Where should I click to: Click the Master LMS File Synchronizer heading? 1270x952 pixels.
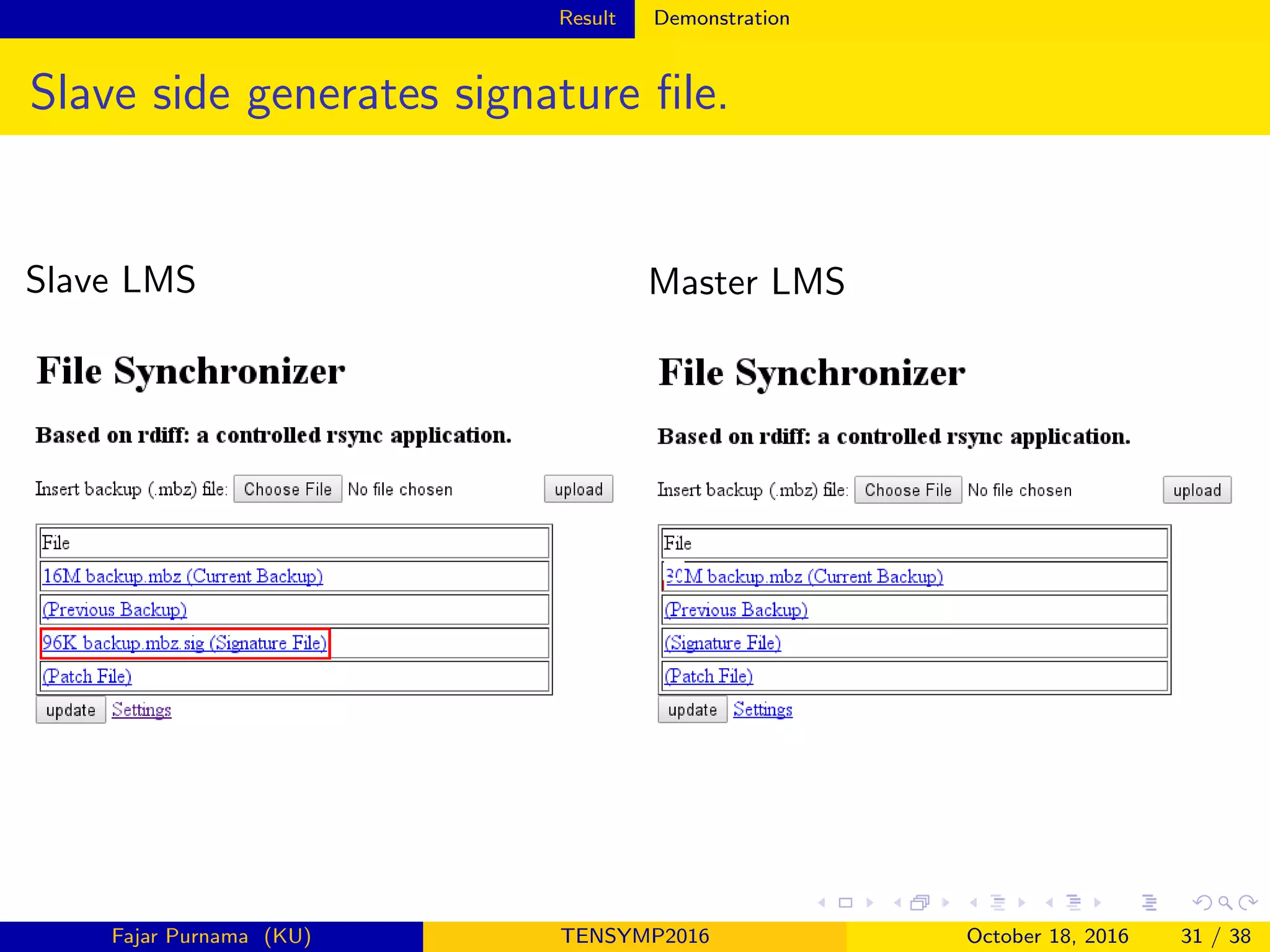[x=812, y=372]
